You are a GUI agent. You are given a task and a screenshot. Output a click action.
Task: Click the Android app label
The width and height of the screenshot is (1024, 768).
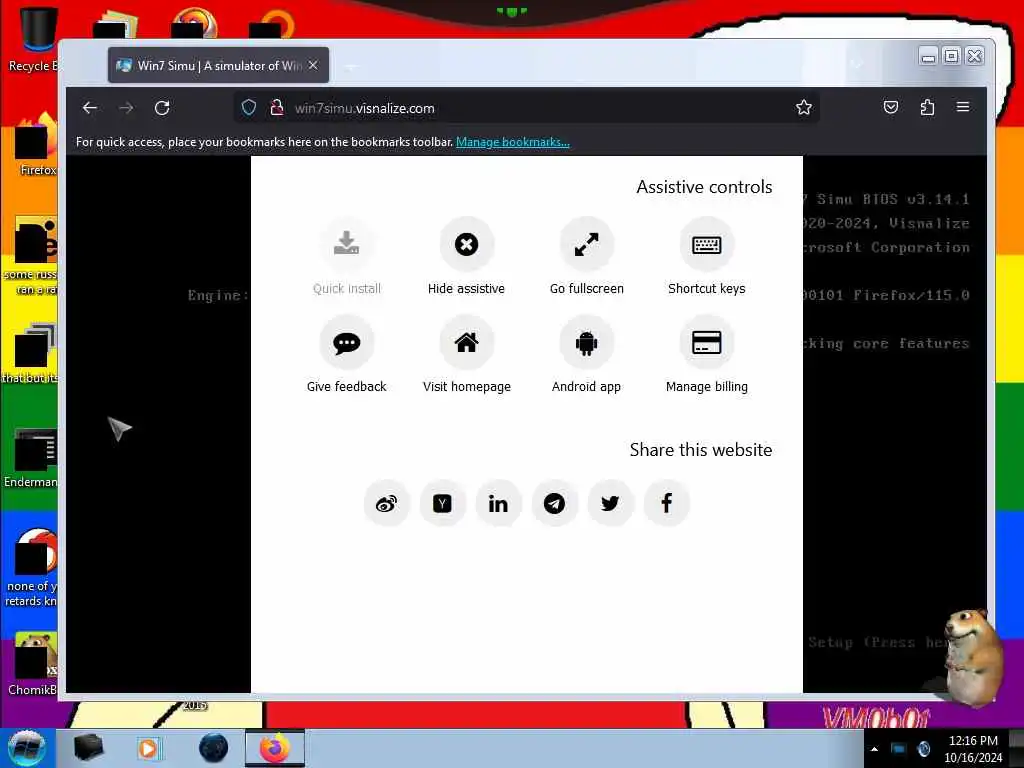(586, 387)
